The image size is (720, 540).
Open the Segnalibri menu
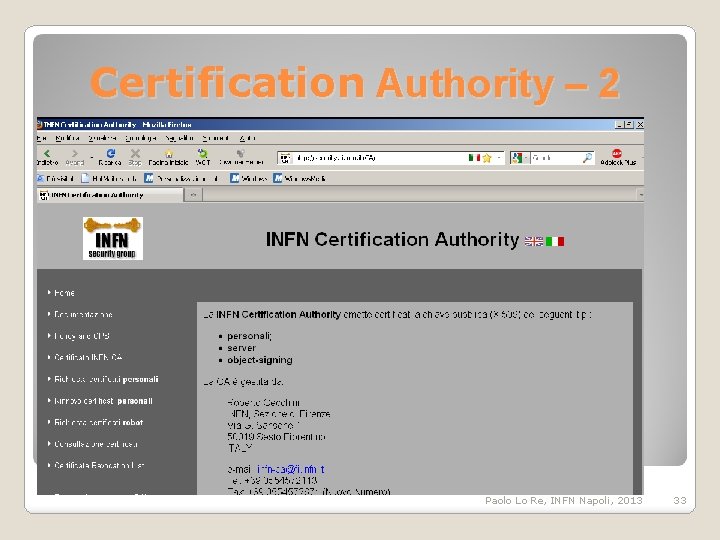coord(179,138)
